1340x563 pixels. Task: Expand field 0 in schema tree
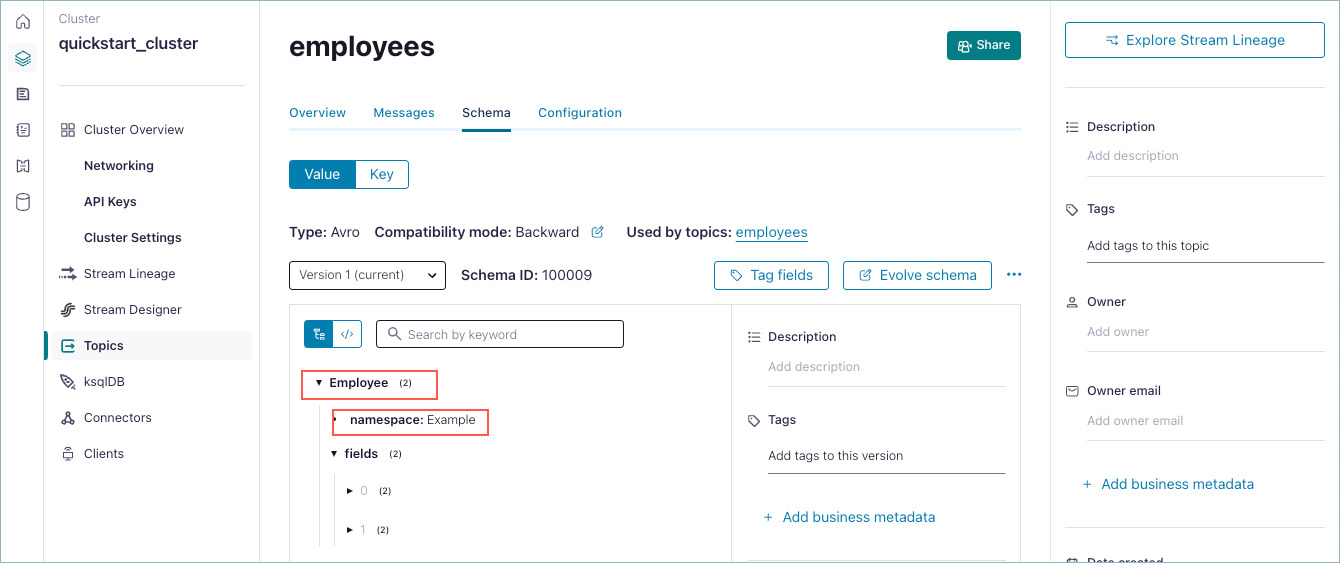coord(350,491)
